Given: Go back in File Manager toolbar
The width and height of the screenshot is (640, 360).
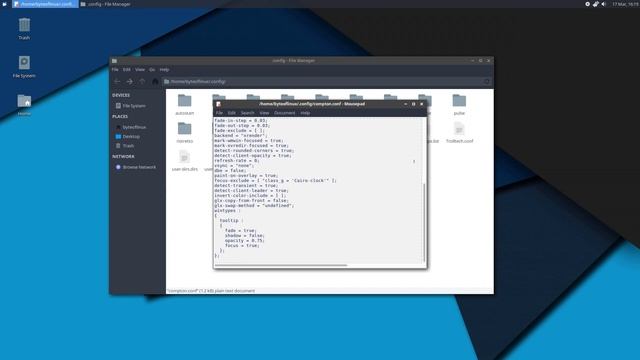Looking at the screenshot, I should click(117, 82).
